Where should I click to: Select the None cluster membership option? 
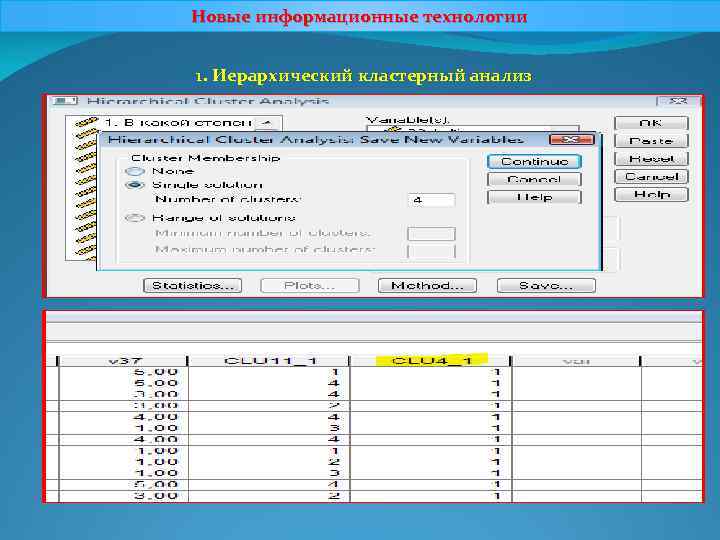click(135, 171)
